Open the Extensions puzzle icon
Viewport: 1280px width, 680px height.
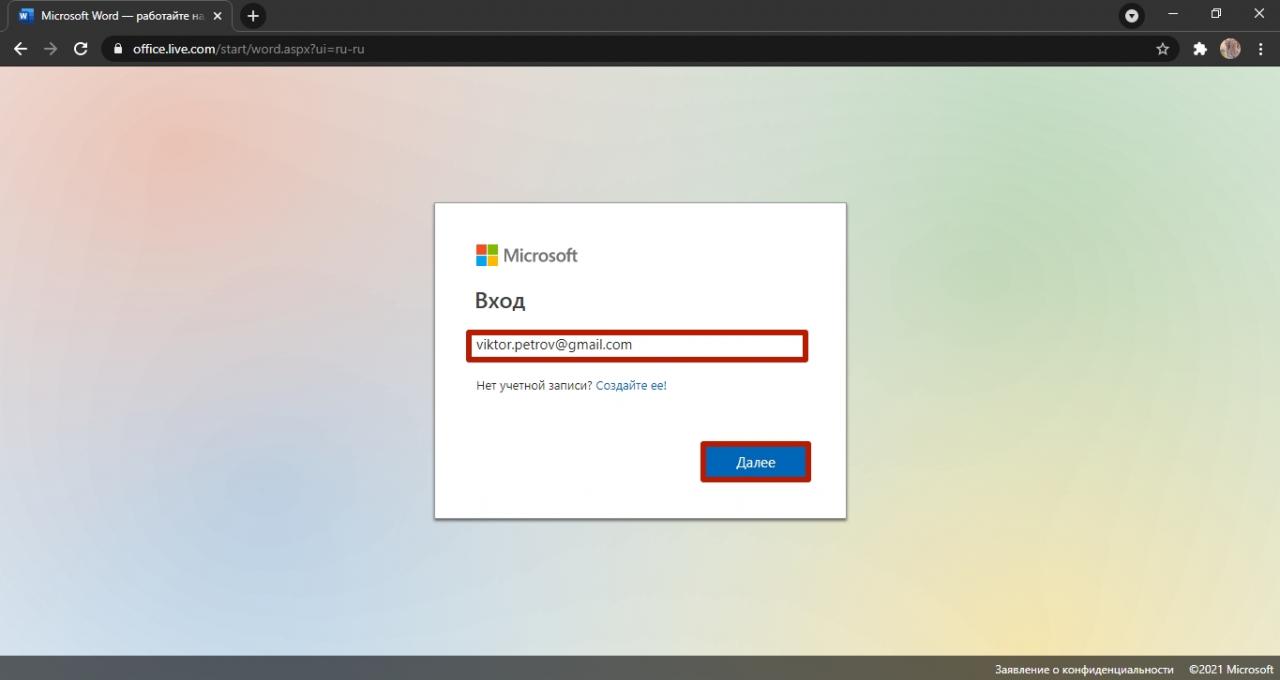point(1200,49)
